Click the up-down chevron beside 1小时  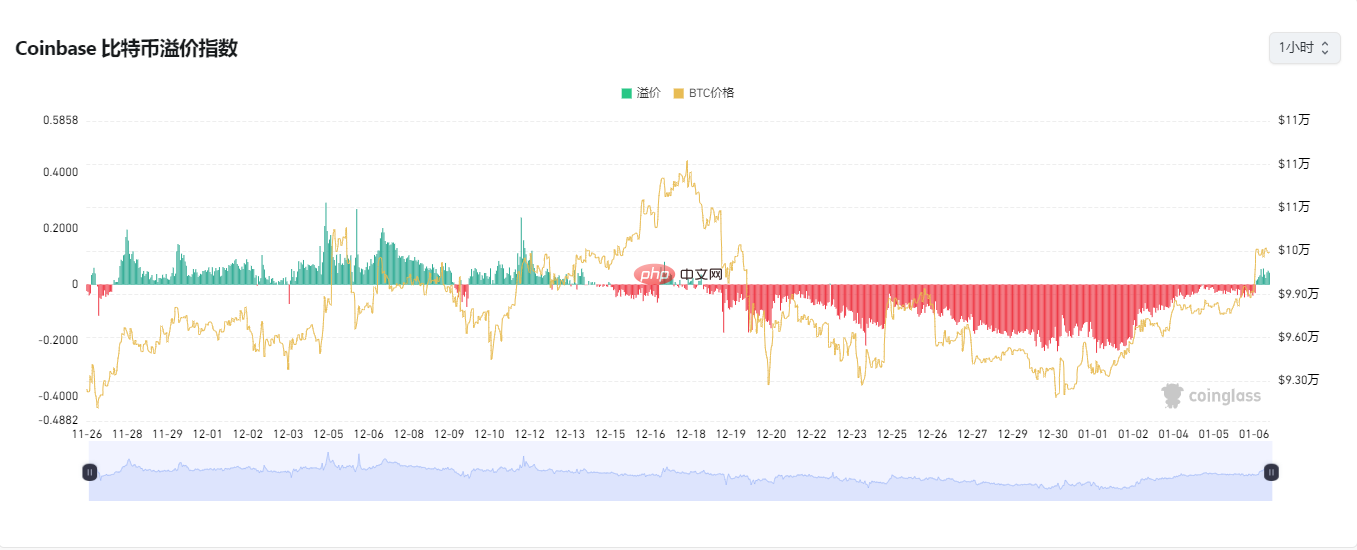pos(1325,48)
